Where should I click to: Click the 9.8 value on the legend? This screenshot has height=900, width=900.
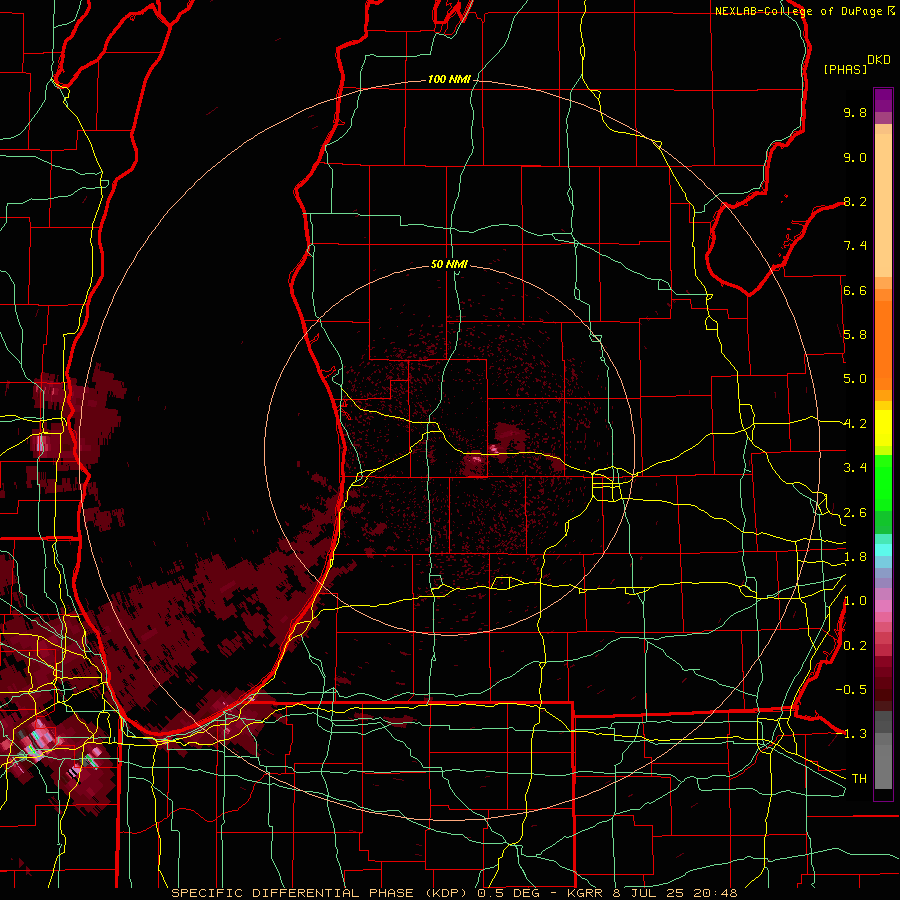[x=855, y=112]
